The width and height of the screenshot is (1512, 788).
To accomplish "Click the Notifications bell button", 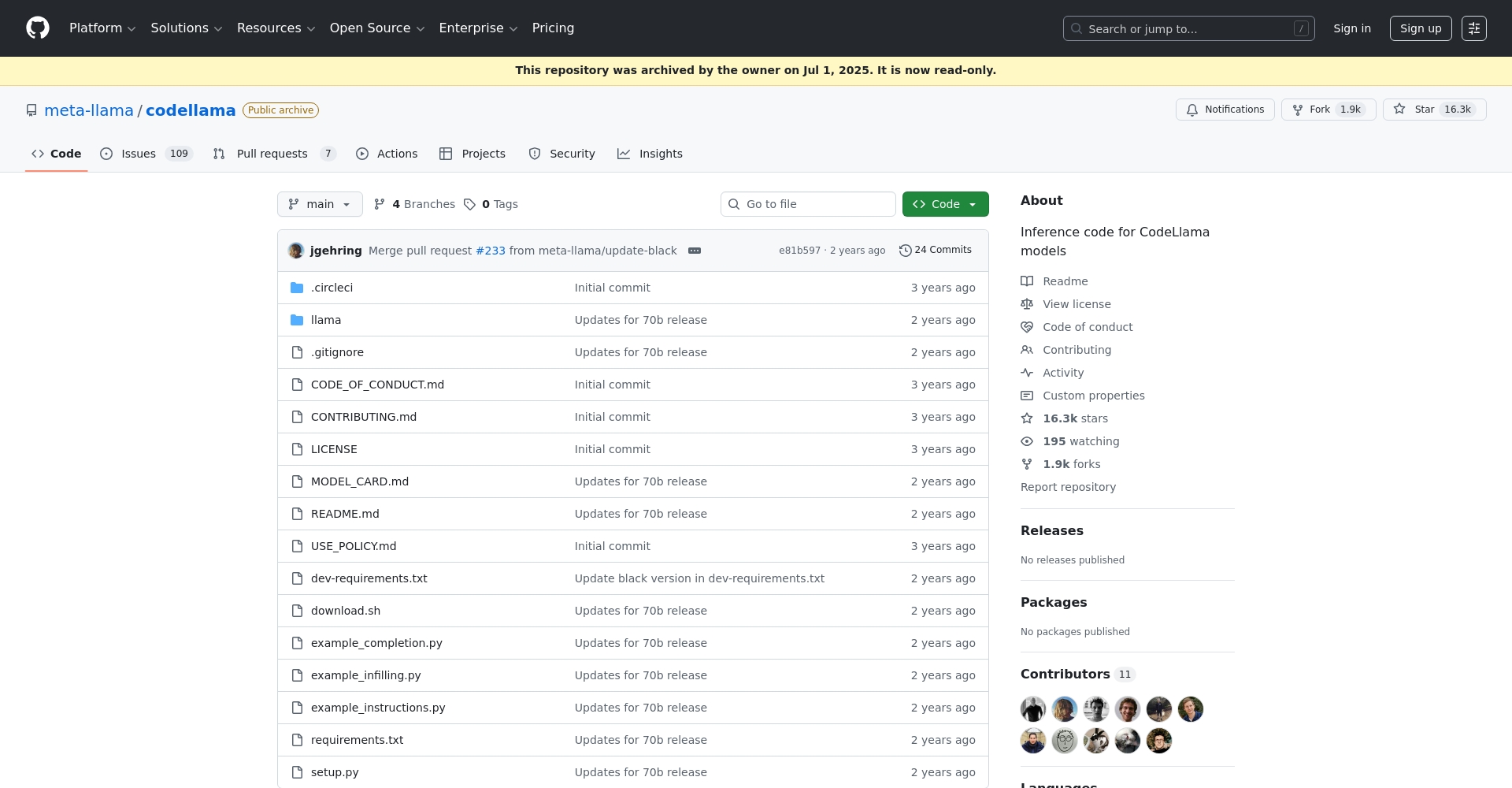I will point(1225,110).
